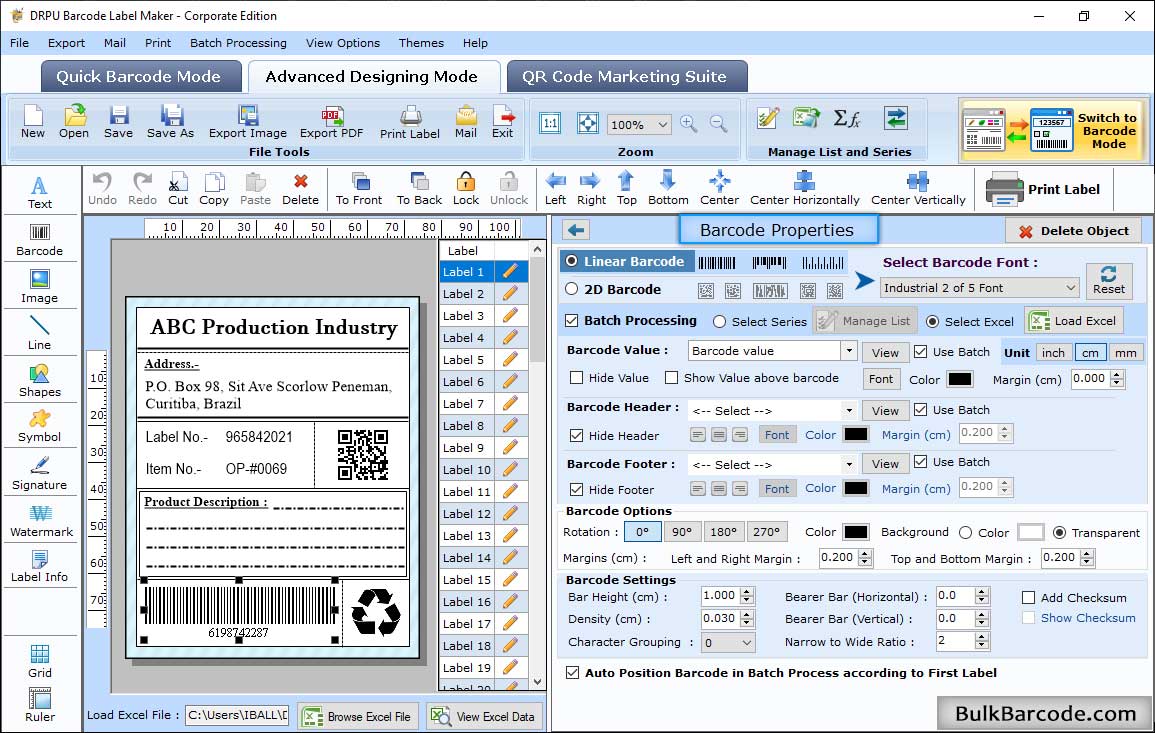Click the back arrow in Barcode Properties

(x=576, y=231)
